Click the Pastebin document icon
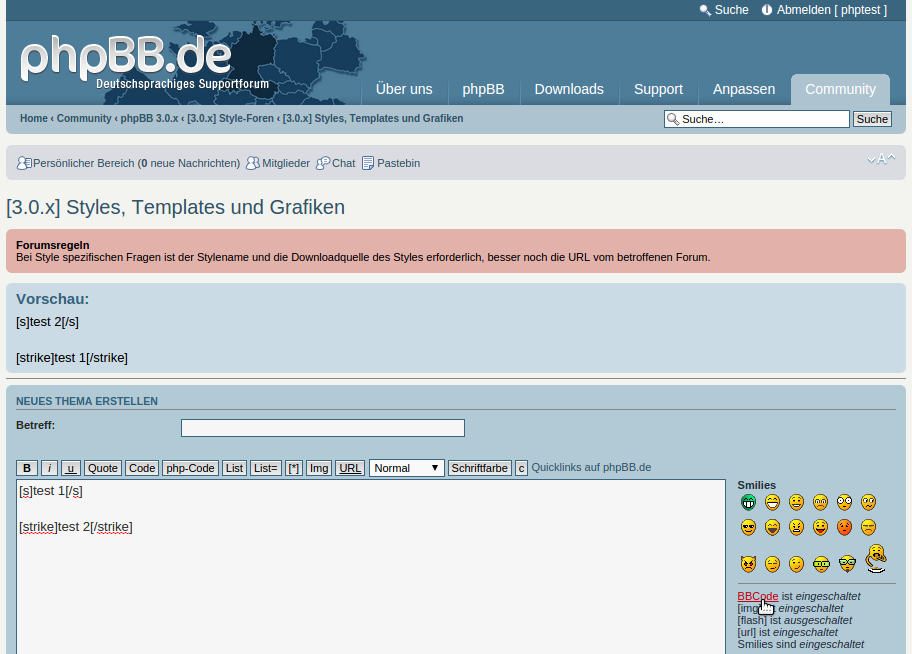The image size is (912, 654). point(368,163)
